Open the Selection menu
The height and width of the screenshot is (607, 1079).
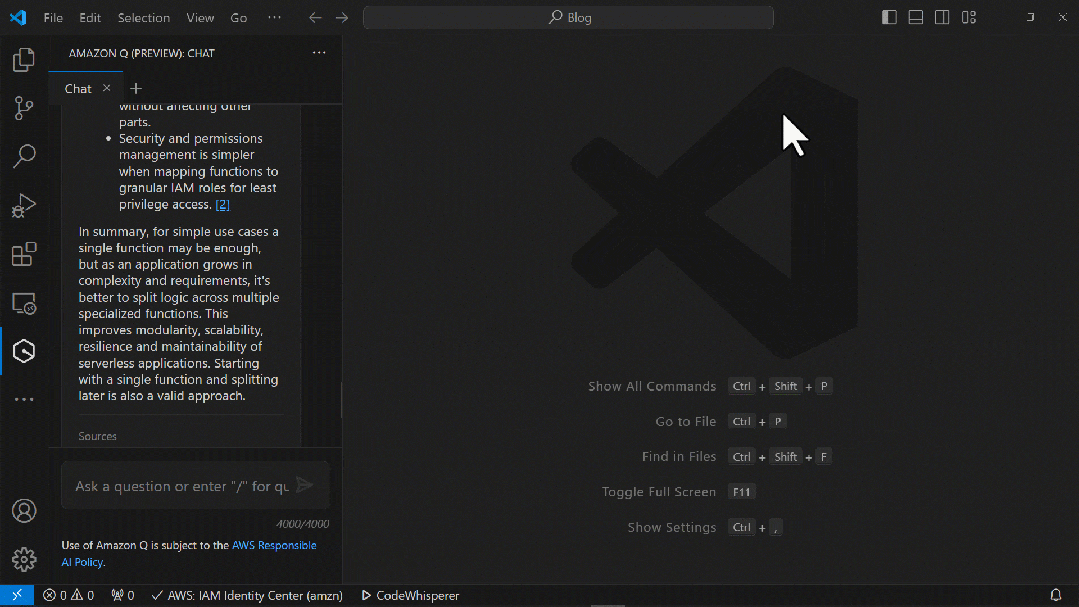pyautogui.click(x=144, y=17)
